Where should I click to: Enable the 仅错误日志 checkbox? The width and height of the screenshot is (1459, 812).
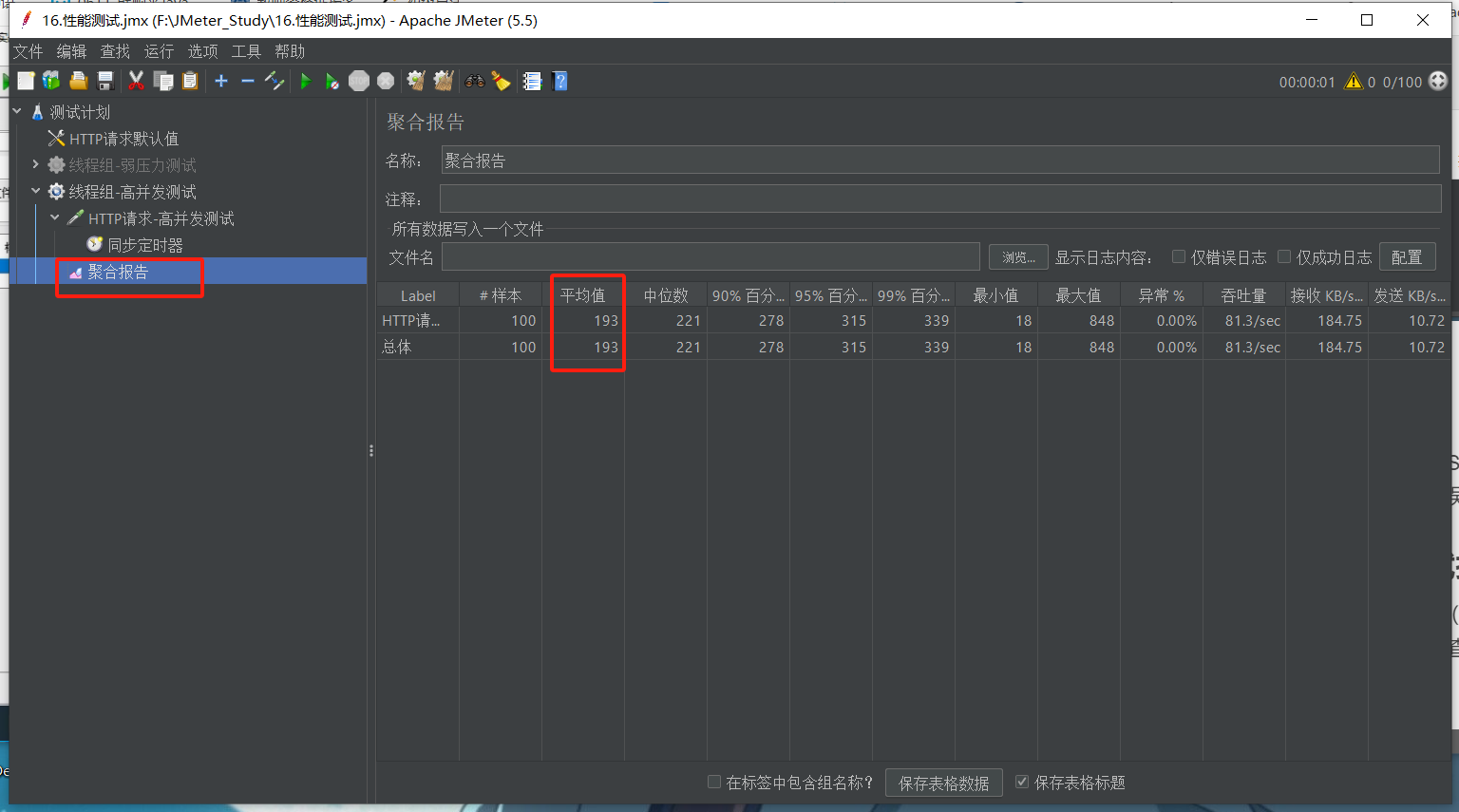tap(1179, 256)
